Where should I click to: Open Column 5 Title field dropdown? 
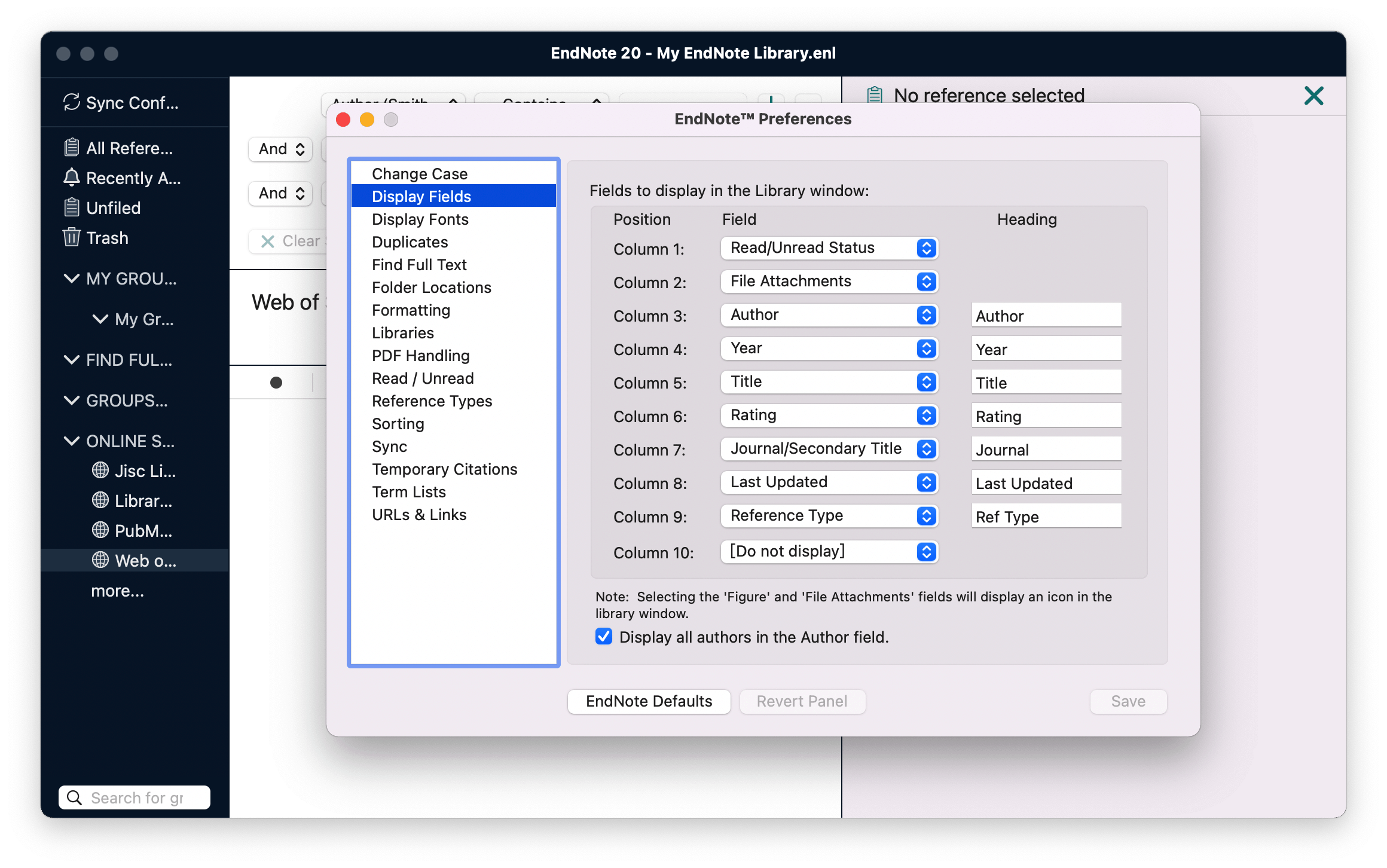tap(829, 381)
